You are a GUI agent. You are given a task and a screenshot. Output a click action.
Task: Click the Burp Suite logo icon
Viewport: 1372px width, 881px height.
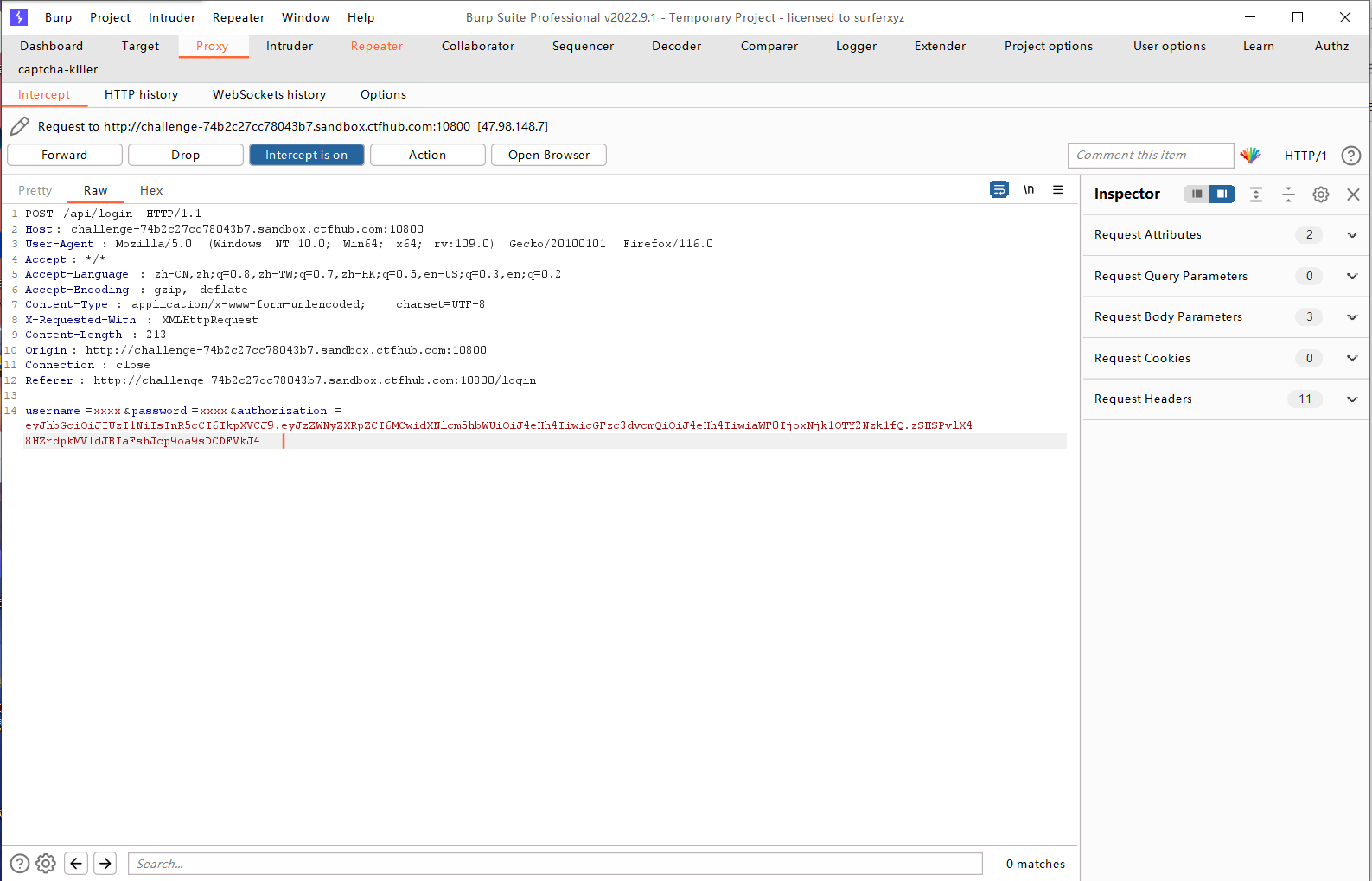coord(19,17)
